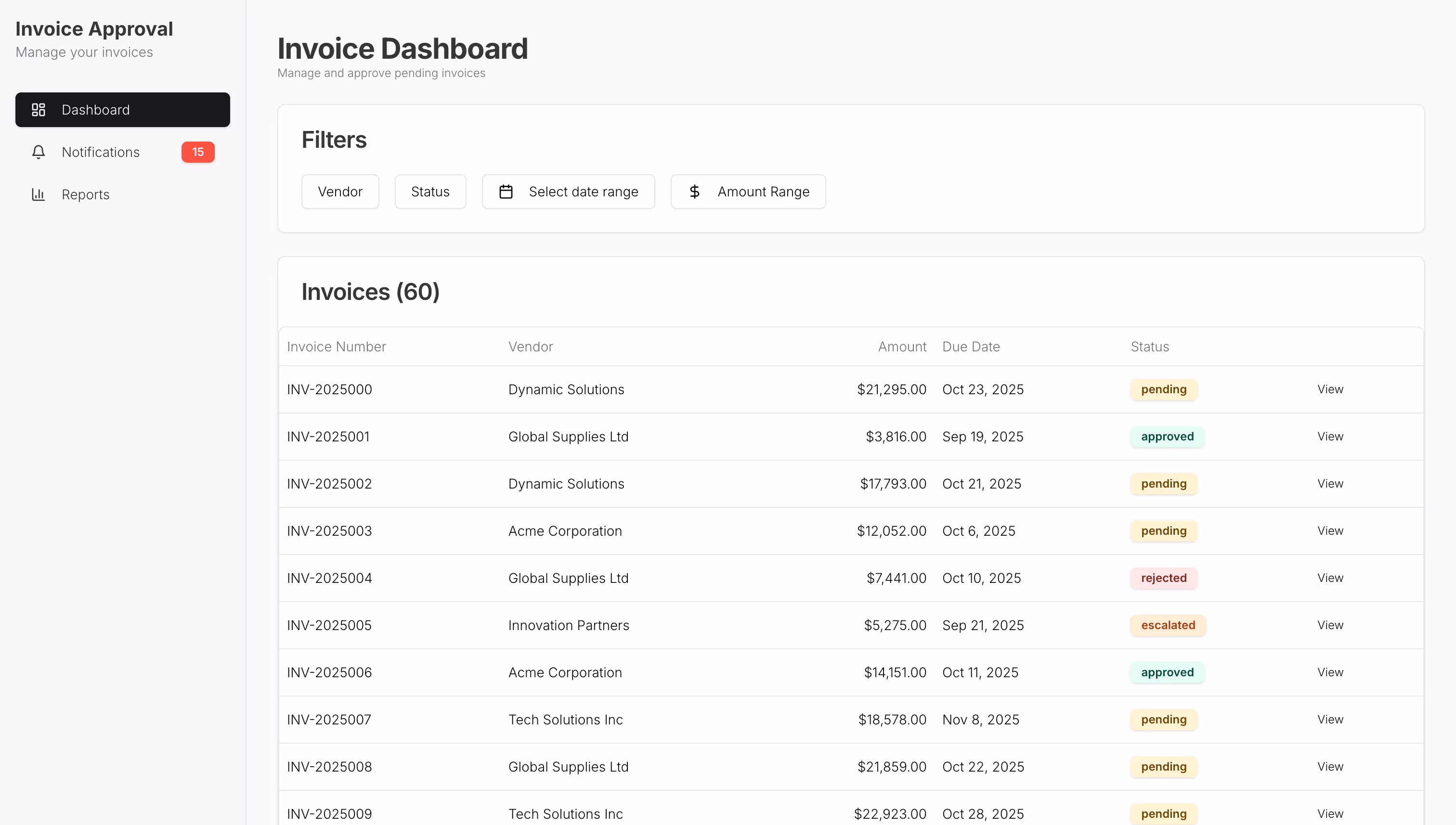Click the dollar sign icon in Amount Range

pyautogui.click(x=694, y=192)
